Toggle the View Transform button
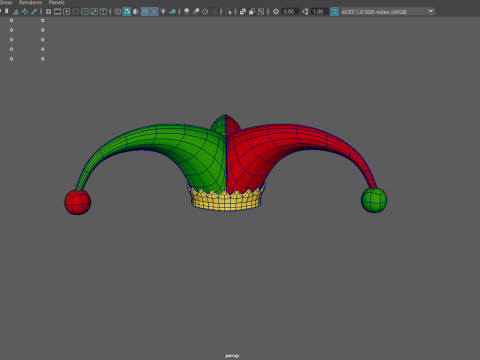Image resolution: width=480 pixels, height=360 pixels. 334,12
